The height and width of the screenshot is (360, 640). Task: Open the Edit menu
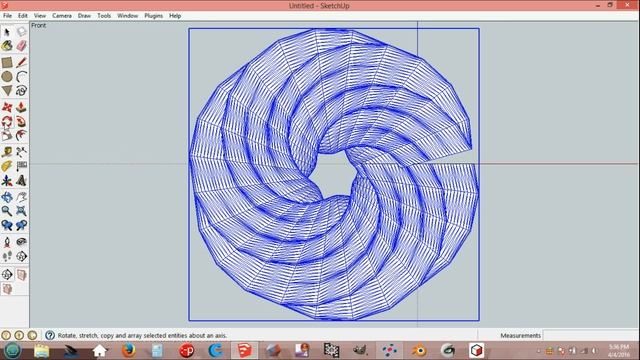[22, 16]
